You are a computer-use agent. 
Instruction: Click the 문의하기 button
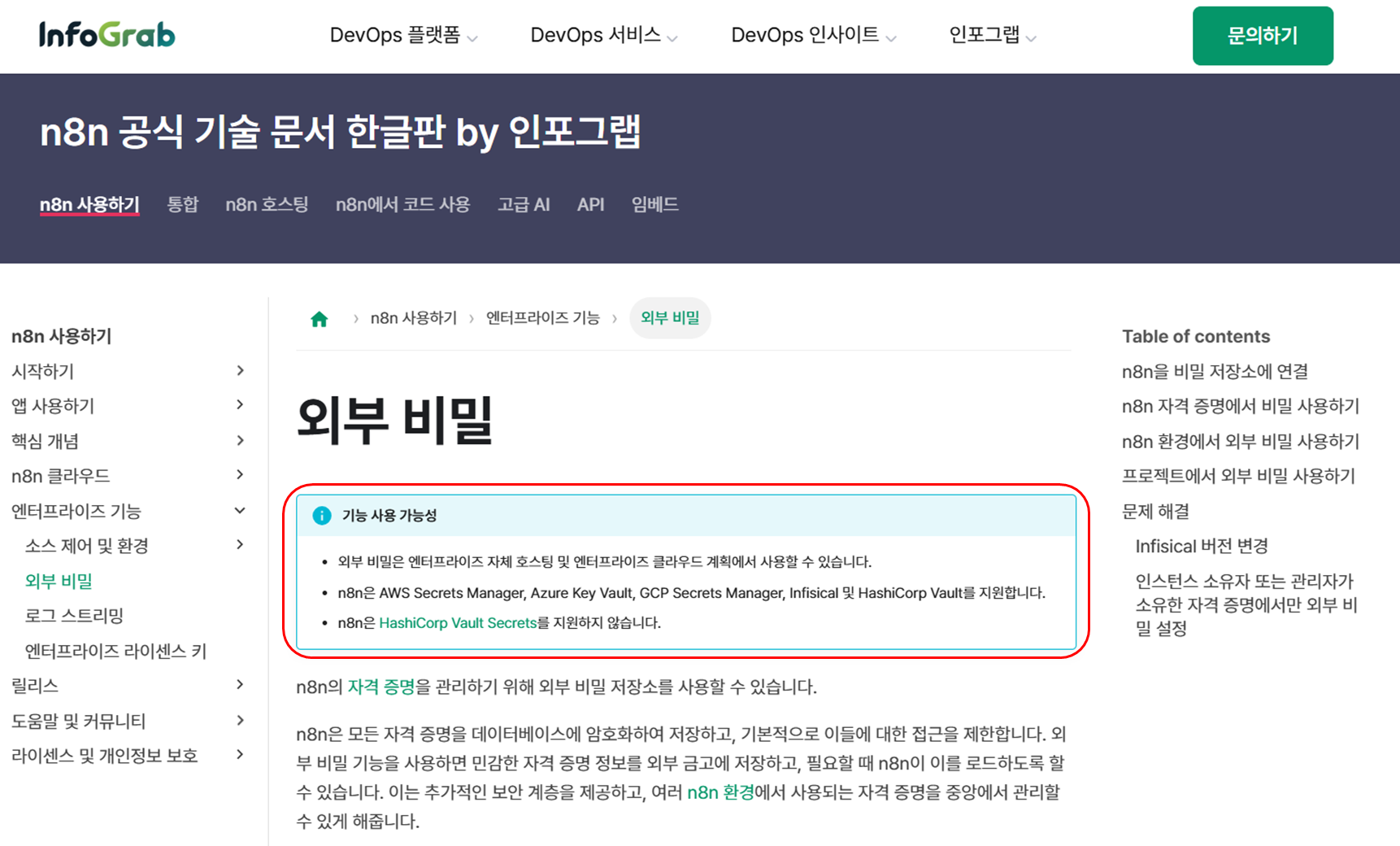[x=1263, y=36]
